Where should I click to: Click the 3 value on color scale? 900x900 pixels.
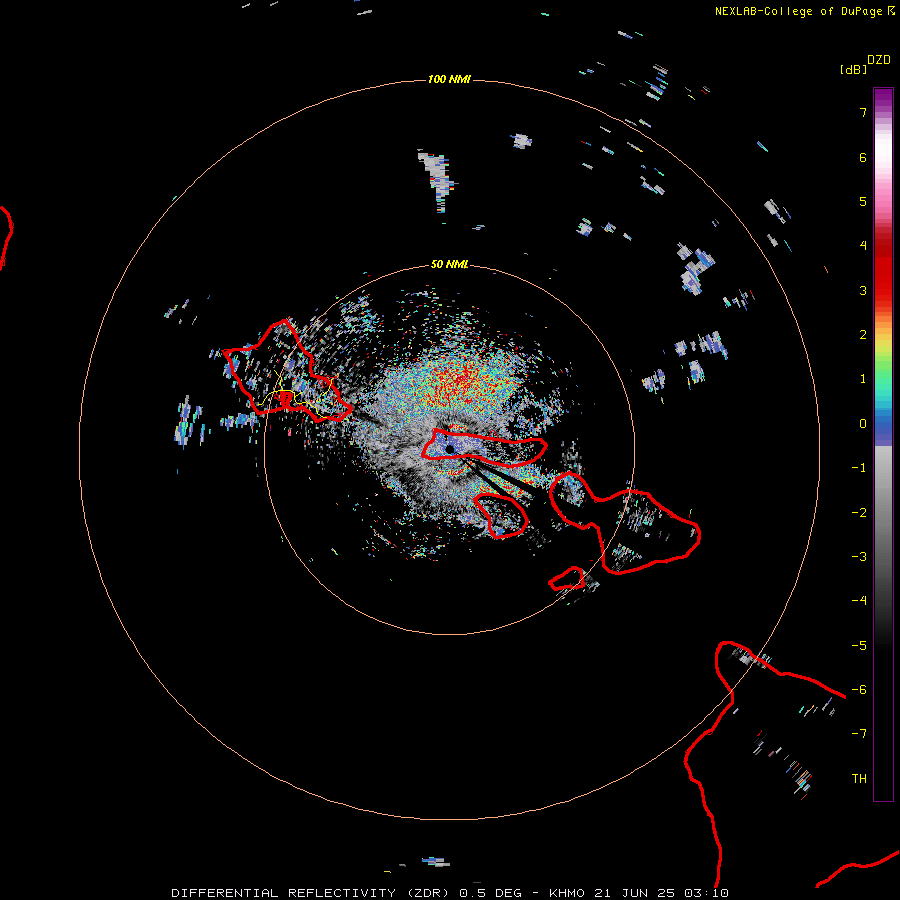(x=863, y=290)
